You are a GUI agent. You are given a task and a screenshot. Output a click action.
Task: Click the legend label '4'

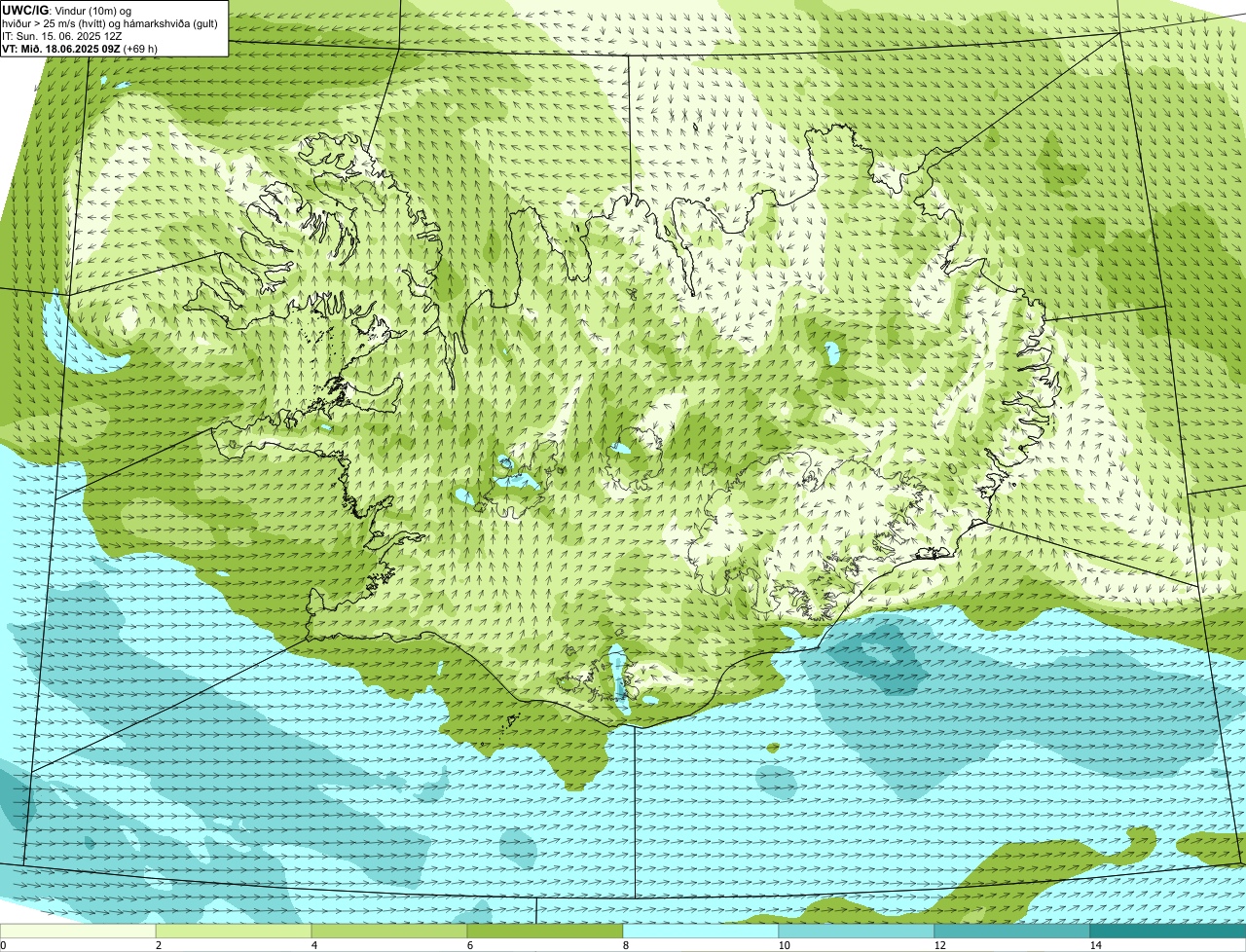[313, 945]
